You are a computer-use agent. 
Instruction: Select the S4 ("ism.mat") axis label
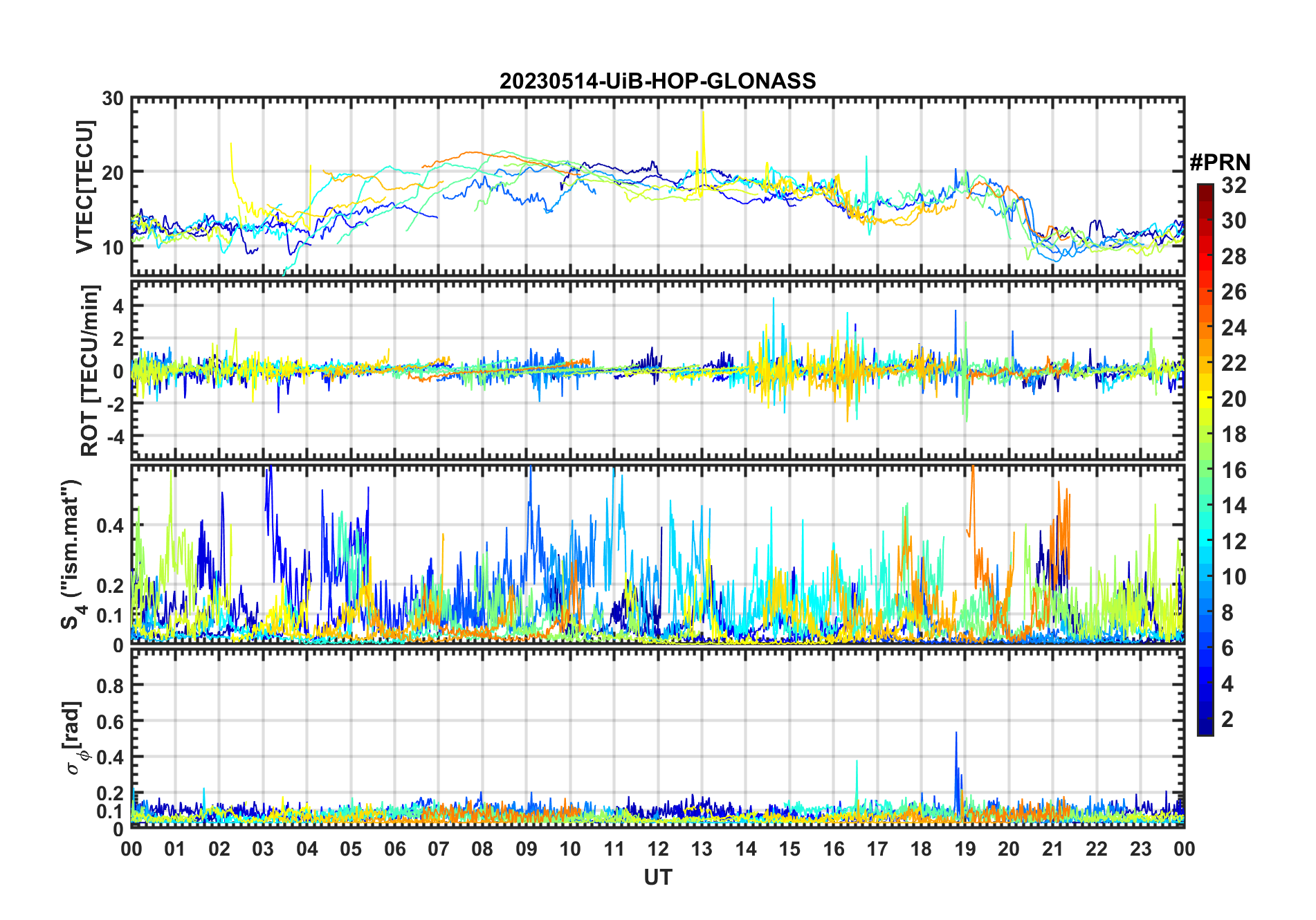click(71, 555)
